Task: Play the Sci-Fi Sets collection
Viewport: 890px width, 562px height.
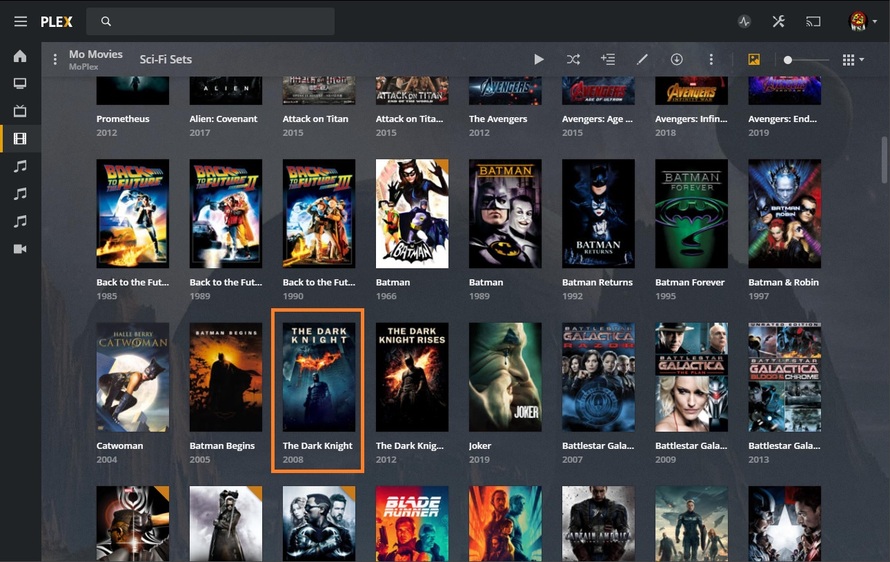Action: click(x=539, y=59)
